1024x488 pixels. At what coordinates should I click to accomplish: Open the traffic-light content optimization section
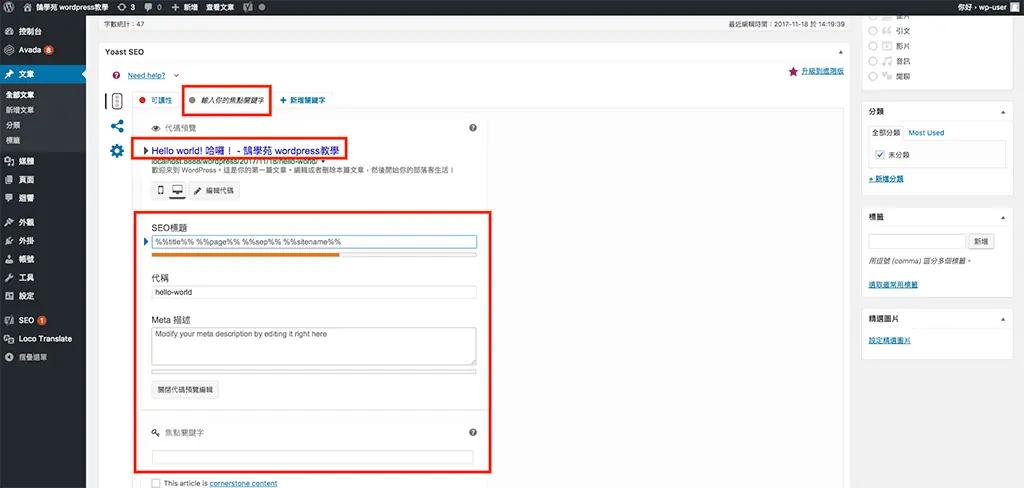(x=117, y=101)
